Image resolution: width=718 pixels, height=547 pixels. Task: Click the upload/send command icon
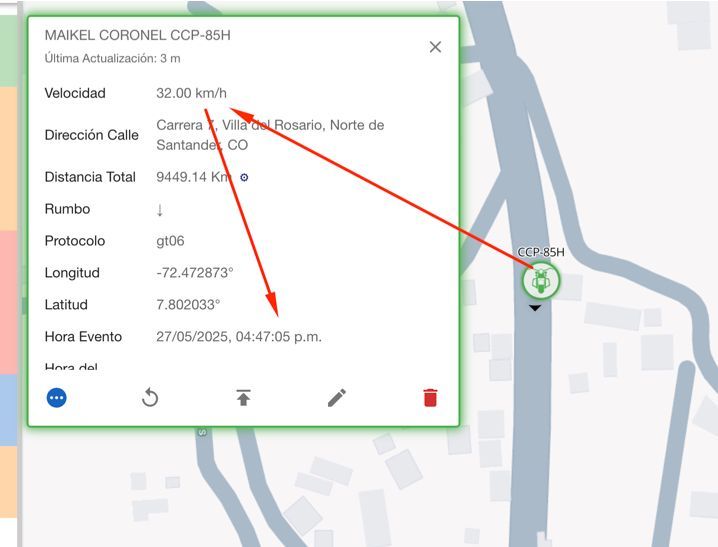click(243, 398)
